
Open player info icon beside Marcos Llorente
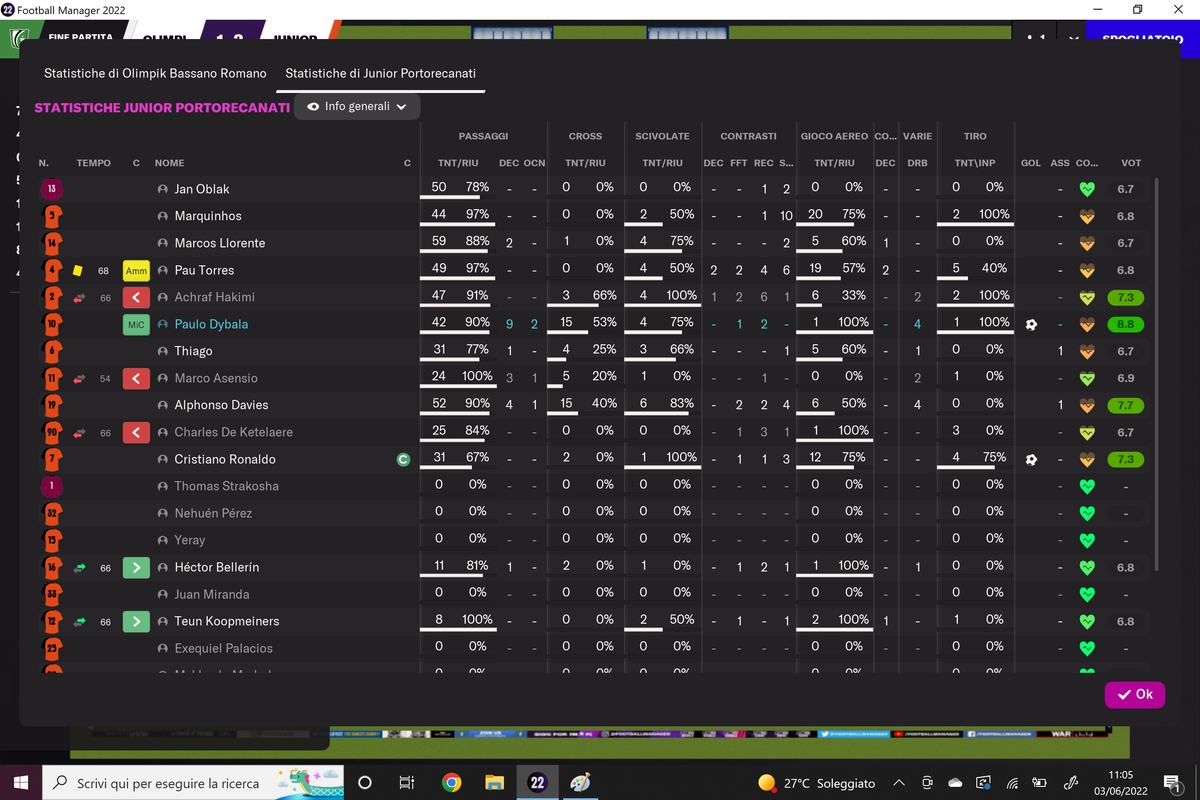[x=162, y=243]
